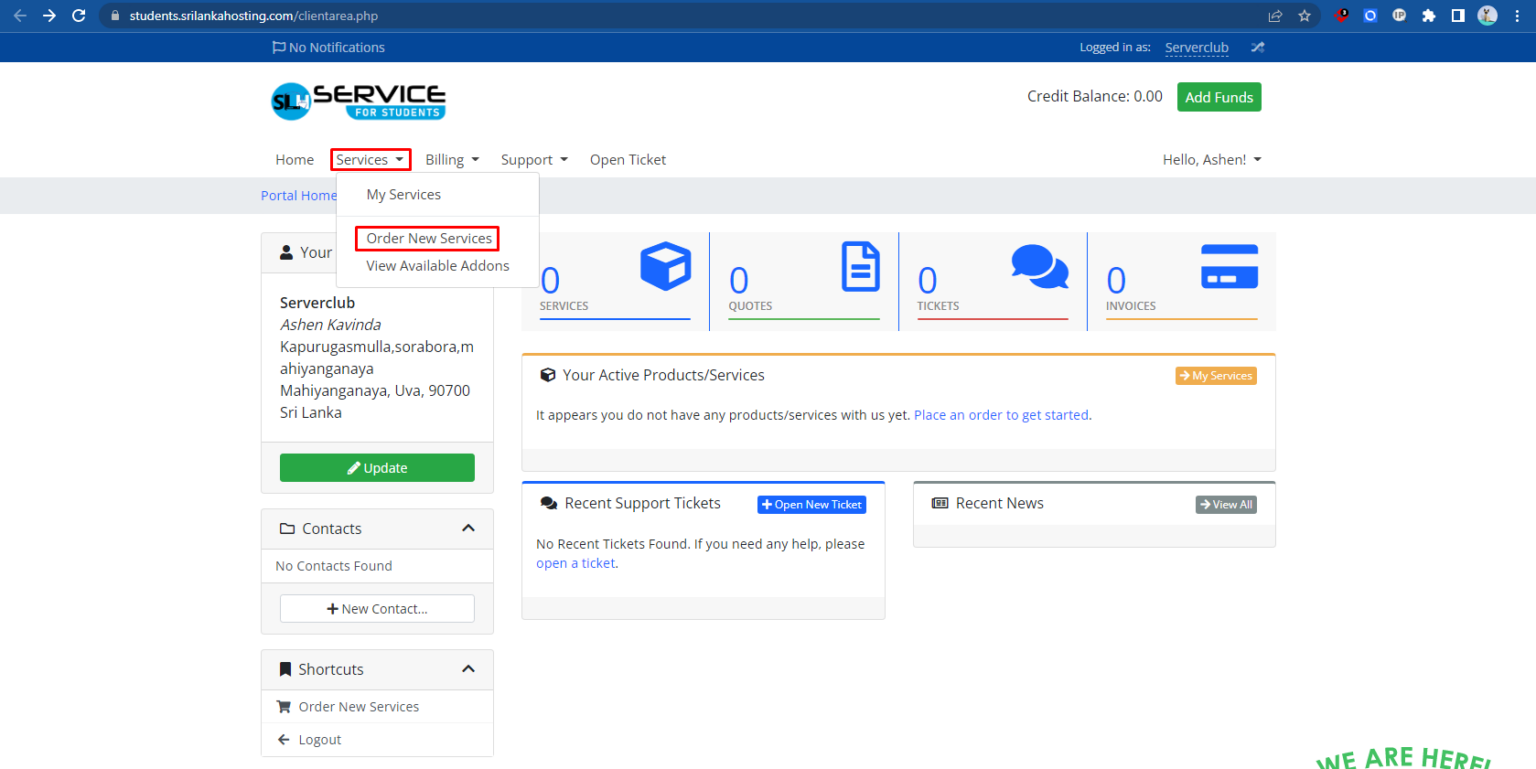Click the Tickets chat bubbles icon
This screenshot has width=1536, height=769.
click(x=1039, y=266)
